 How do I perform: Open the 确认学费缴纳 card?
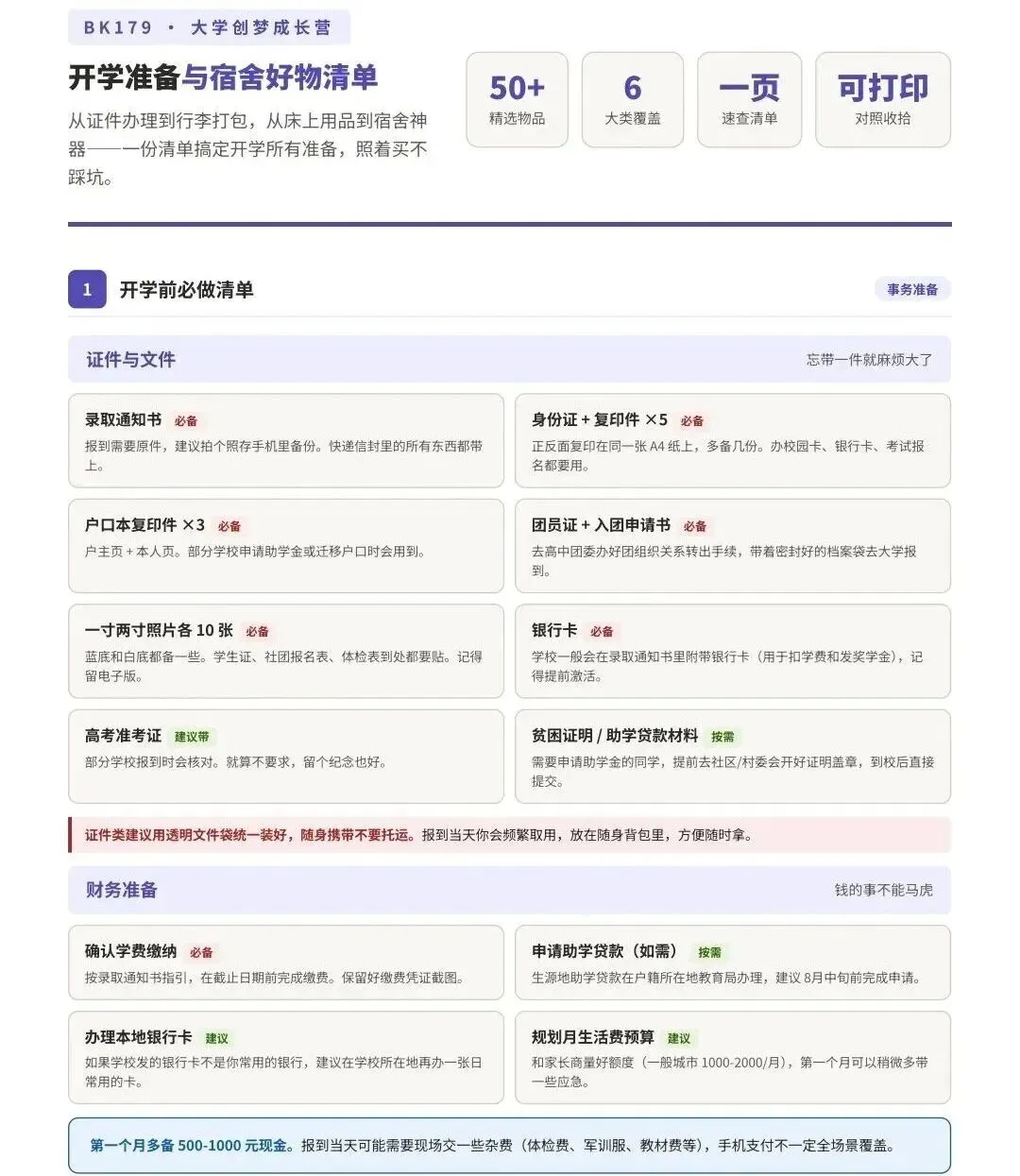coord(286,963)
